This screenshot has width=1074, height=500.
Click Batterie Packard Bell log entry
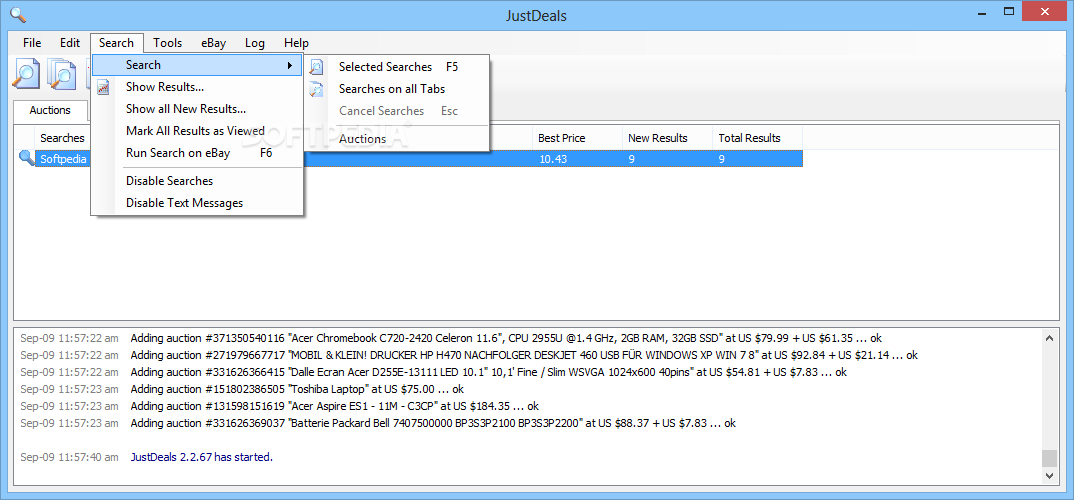(x=433, y=423)
